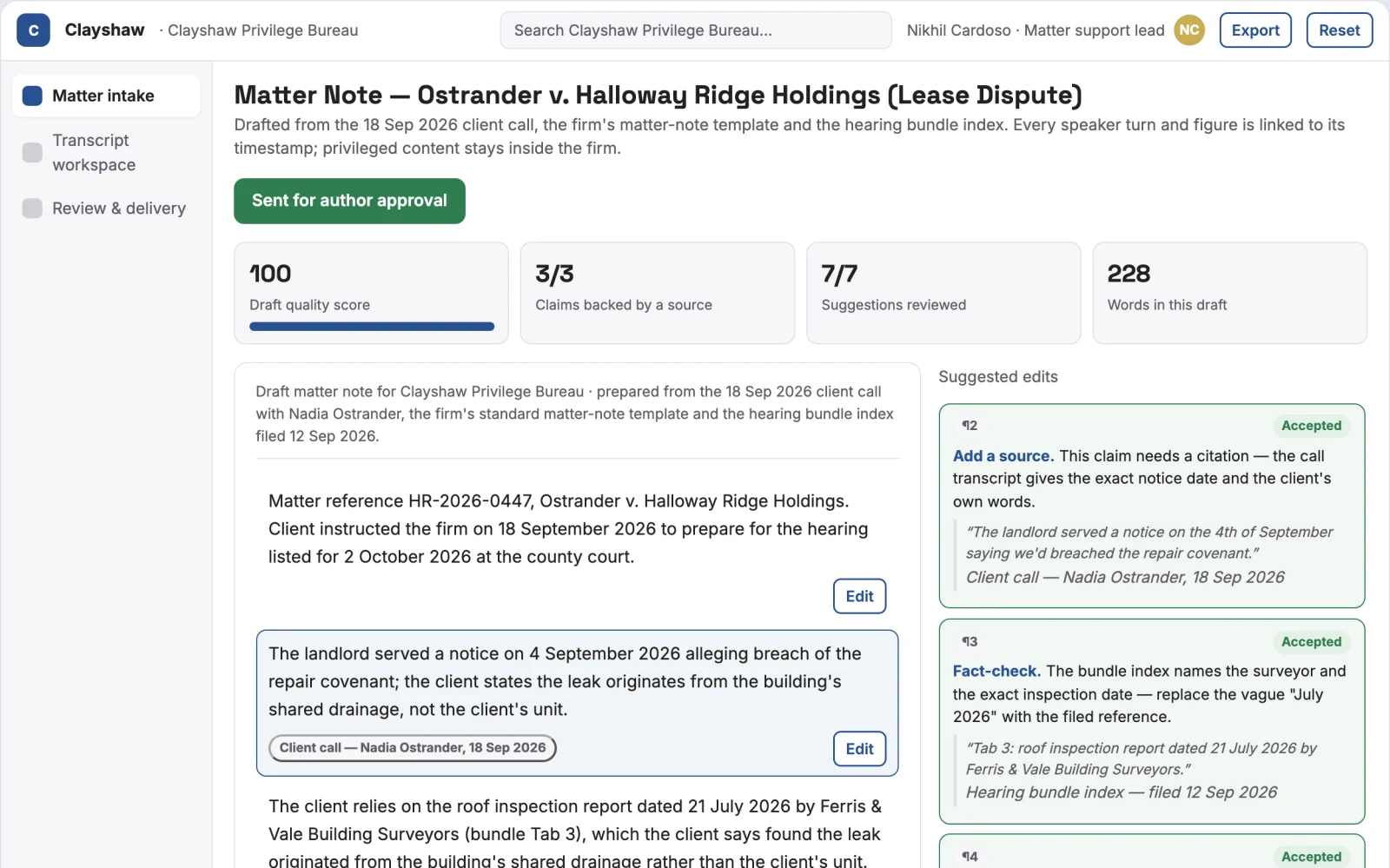This screenshot has width=1390, height=868.
Task: Click the Export button
Action: pos(1255,30)
